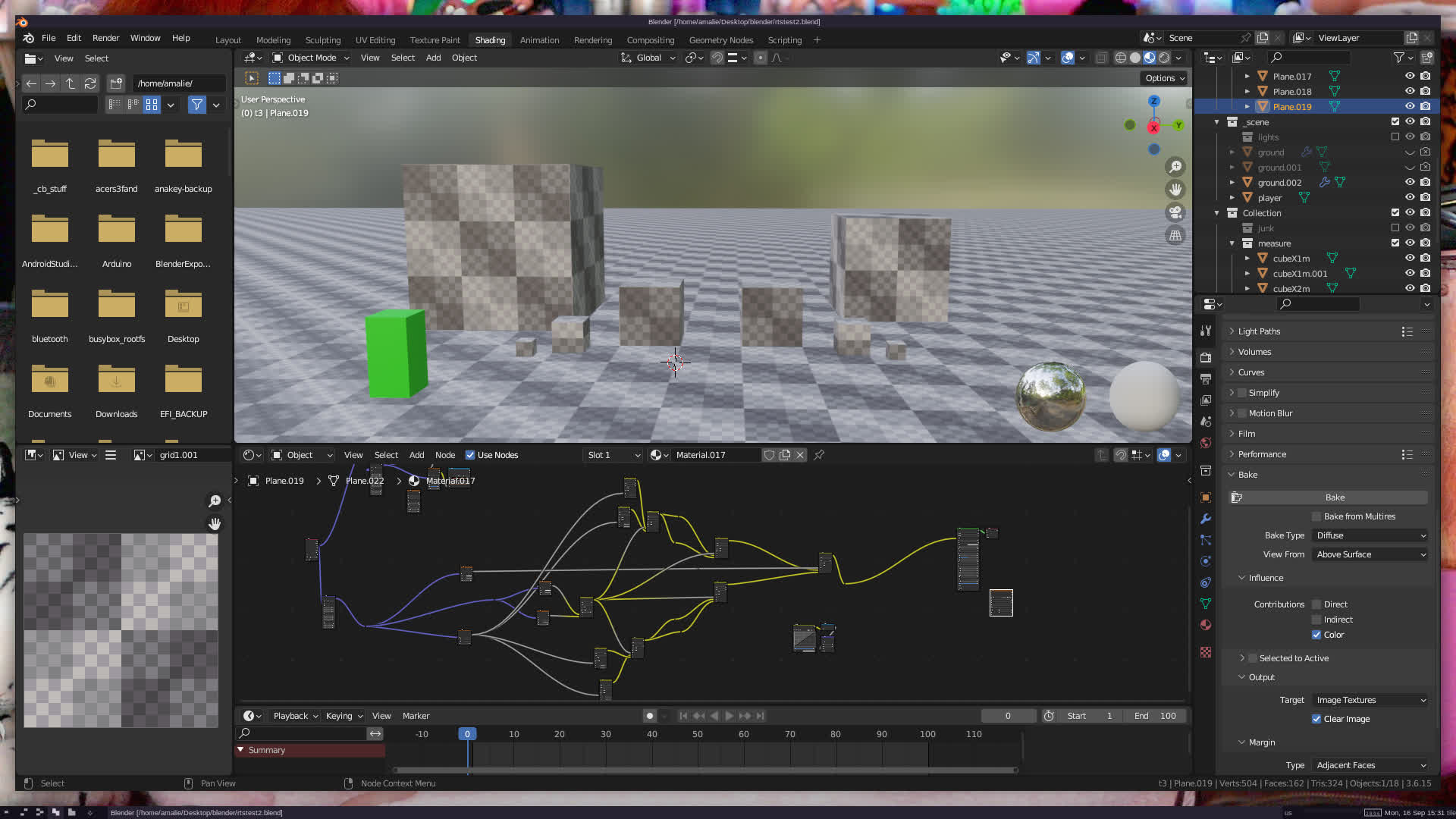Switch to orthographic grid view icon
Image resolution: width=1456 pixels, height=819 pixels.
pyautogui.click(x=1175, y=236)
